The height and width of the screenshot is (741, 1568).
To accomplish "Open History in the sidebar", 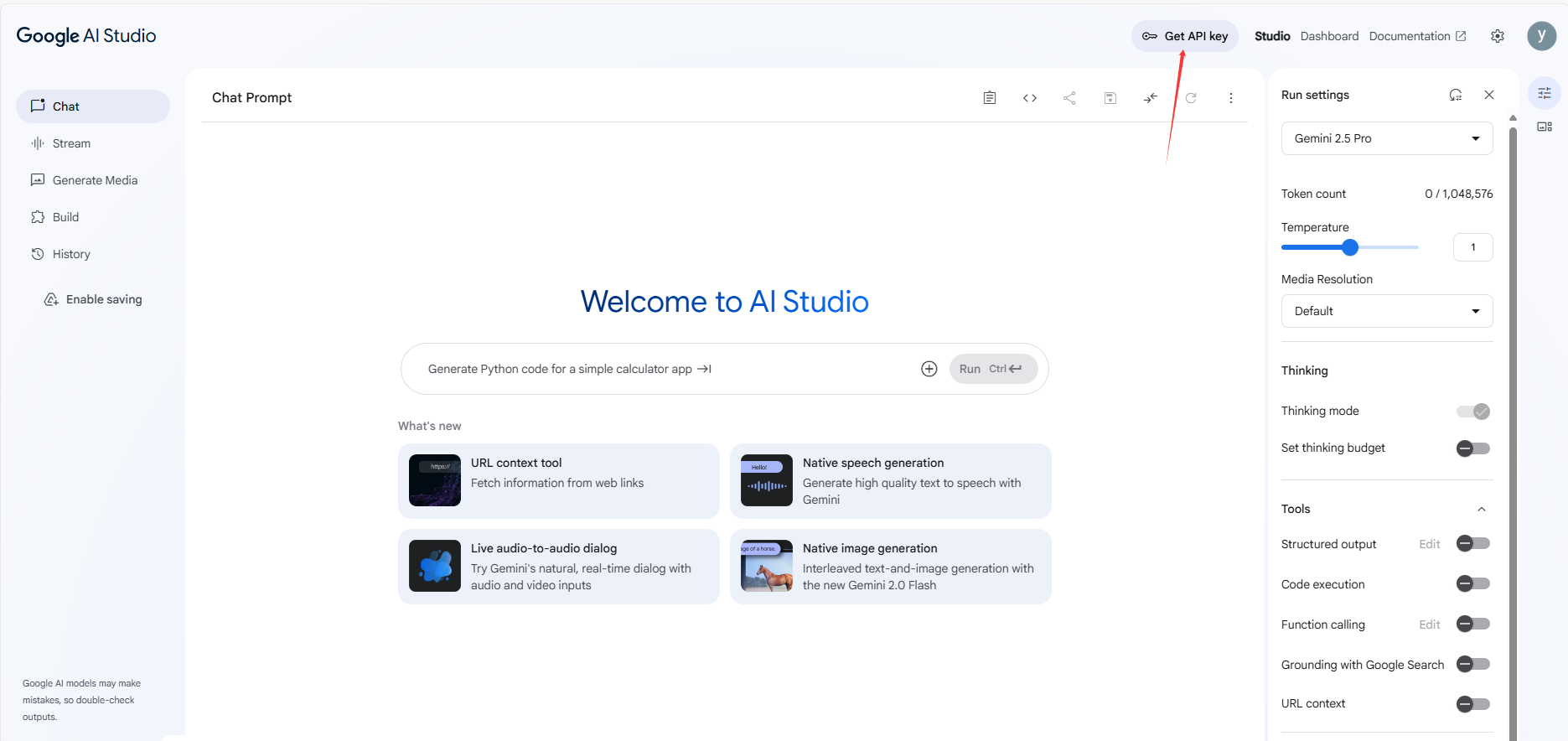I will 93,254.
